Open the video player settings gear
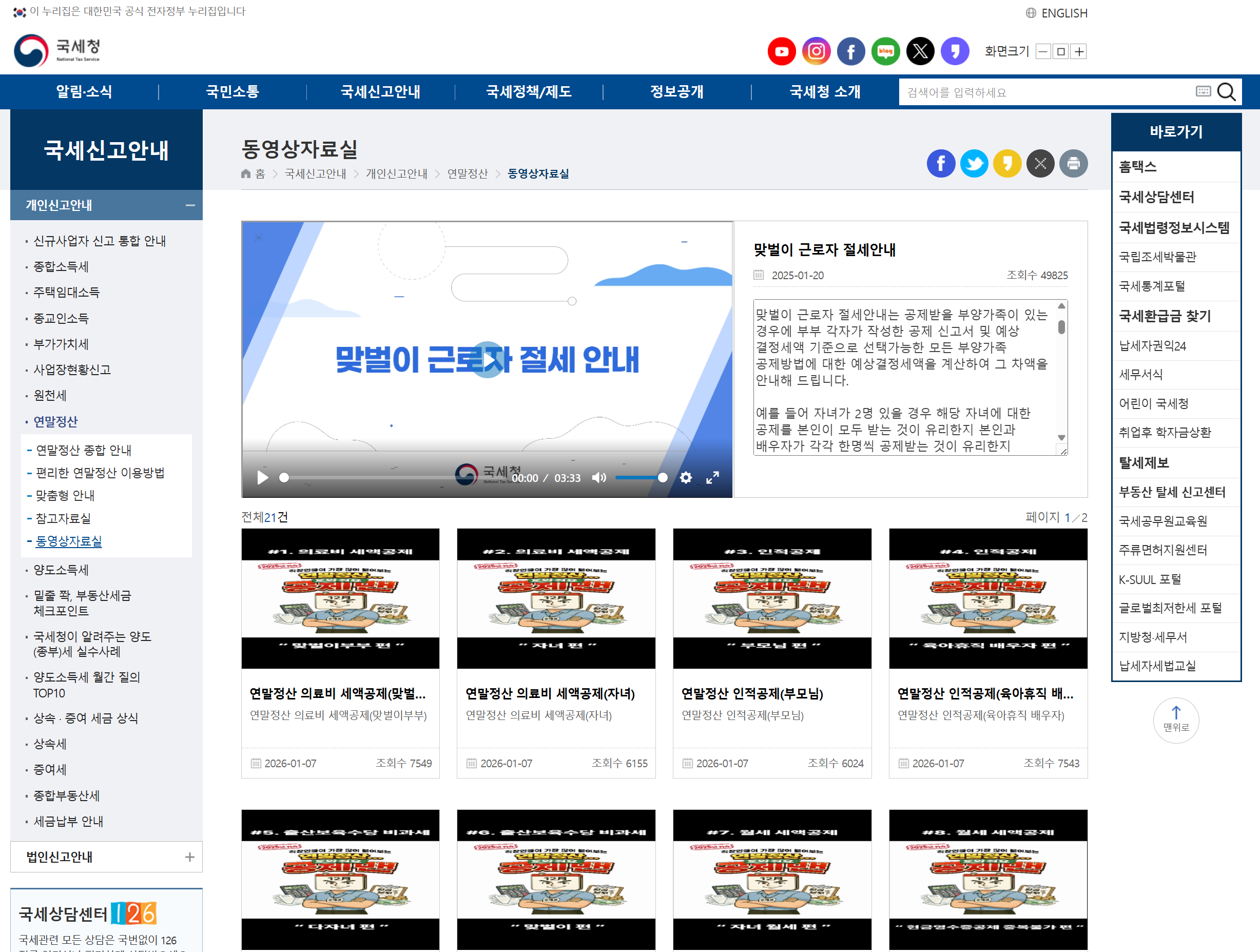Screen dimensions: 1260x952 [x=686, y=478]
